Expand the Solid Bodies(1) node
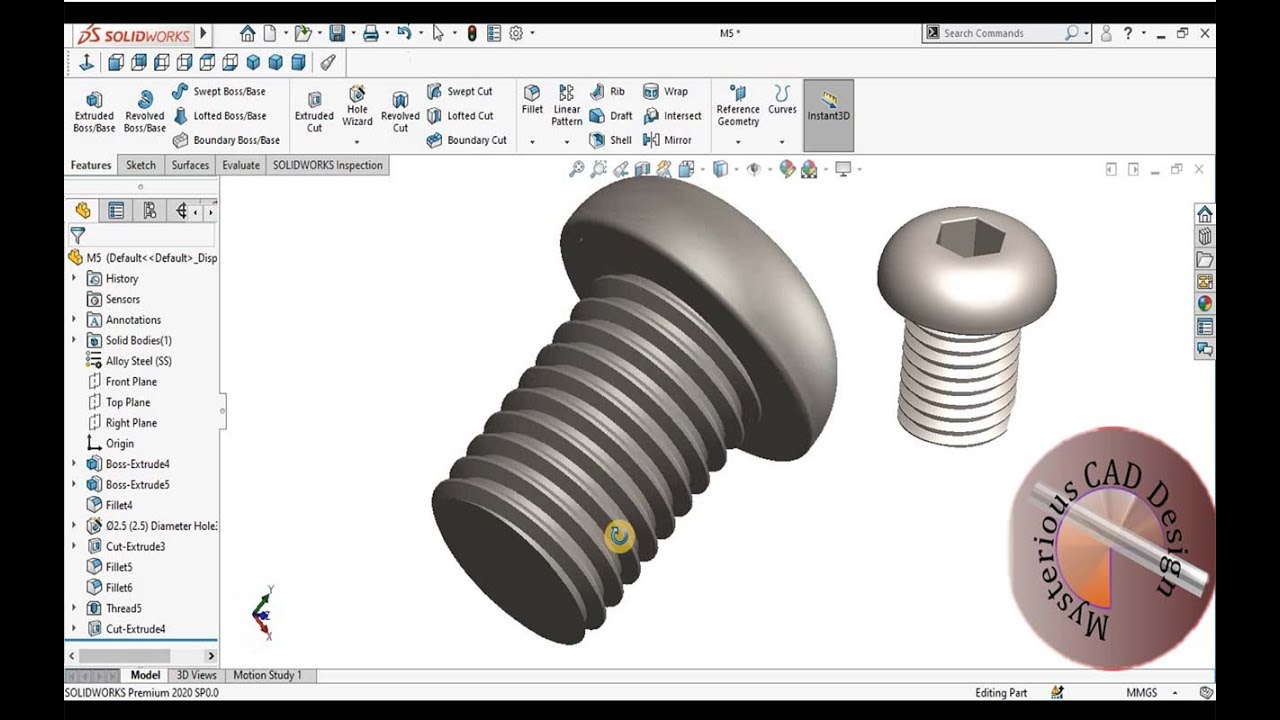 tap(74, 341)
